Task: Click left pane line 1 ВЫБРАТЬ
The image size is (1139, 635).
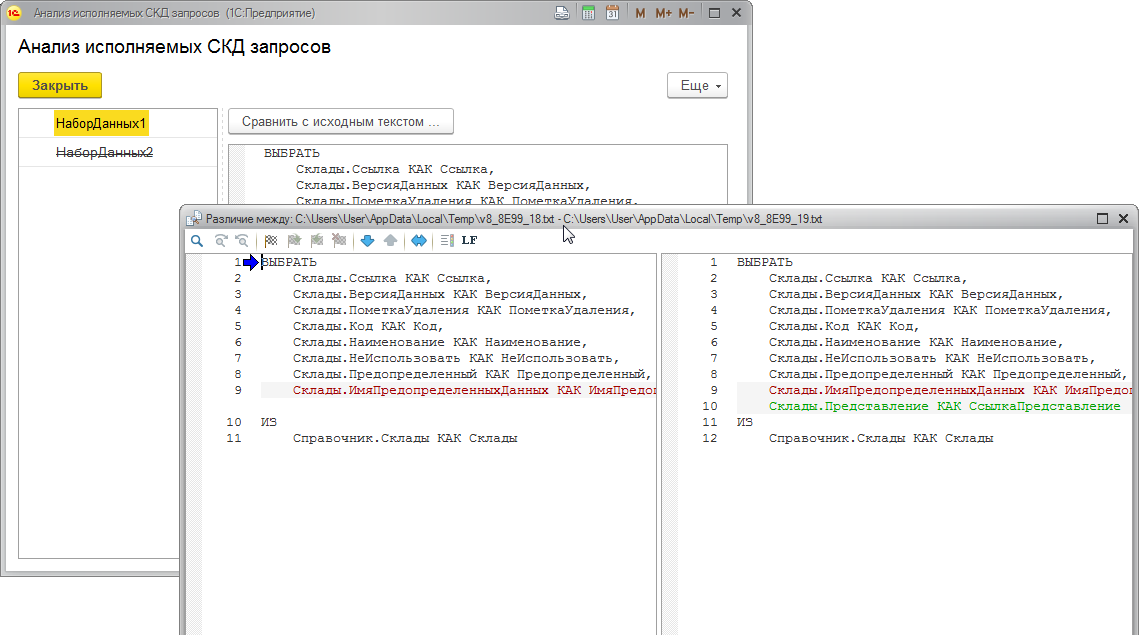Action: [288, 262]
